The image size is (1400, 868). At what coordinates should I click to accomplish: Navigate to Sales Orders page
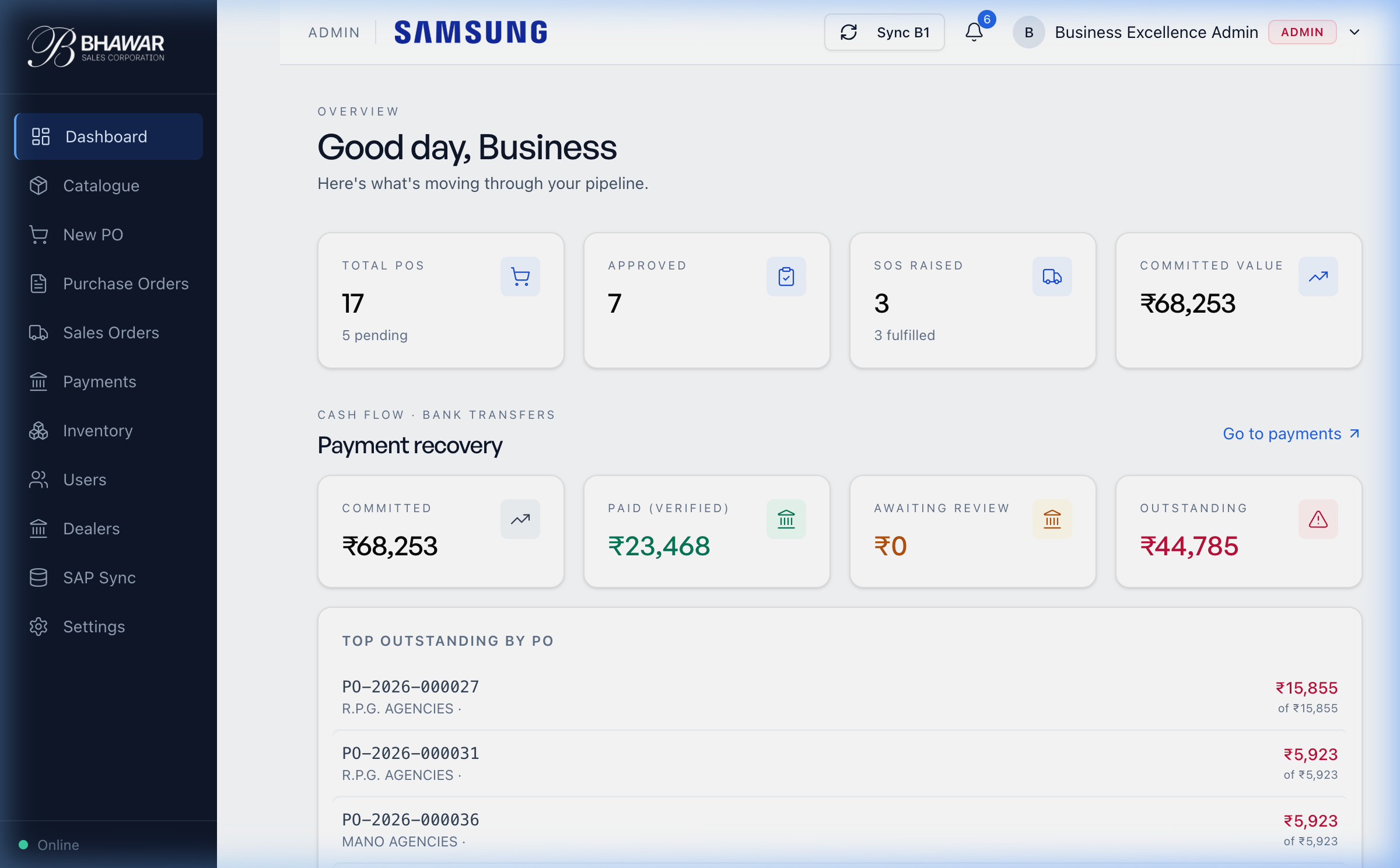point(108,332)
